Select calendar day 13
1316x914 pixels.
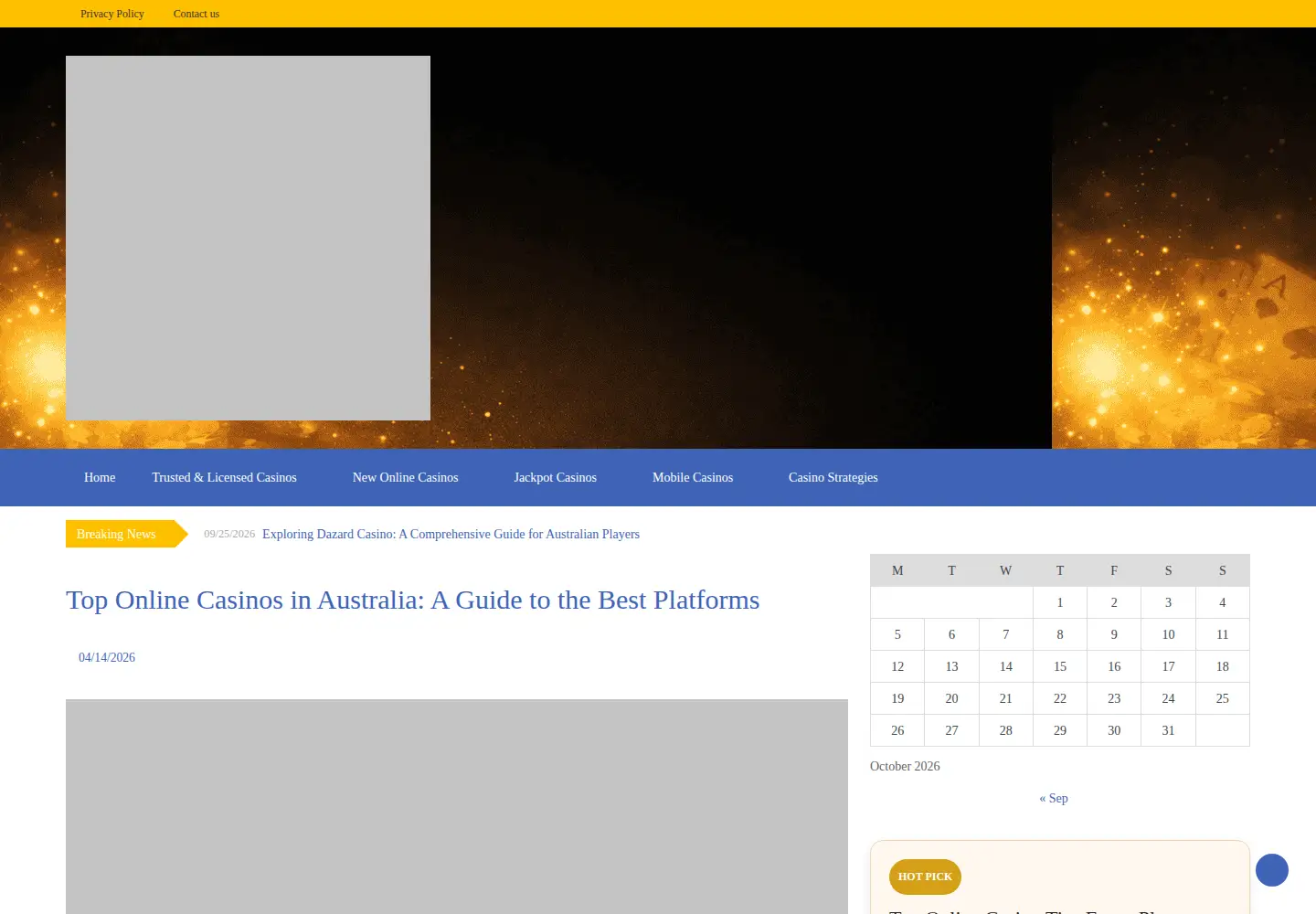click(x=951, y=666)
